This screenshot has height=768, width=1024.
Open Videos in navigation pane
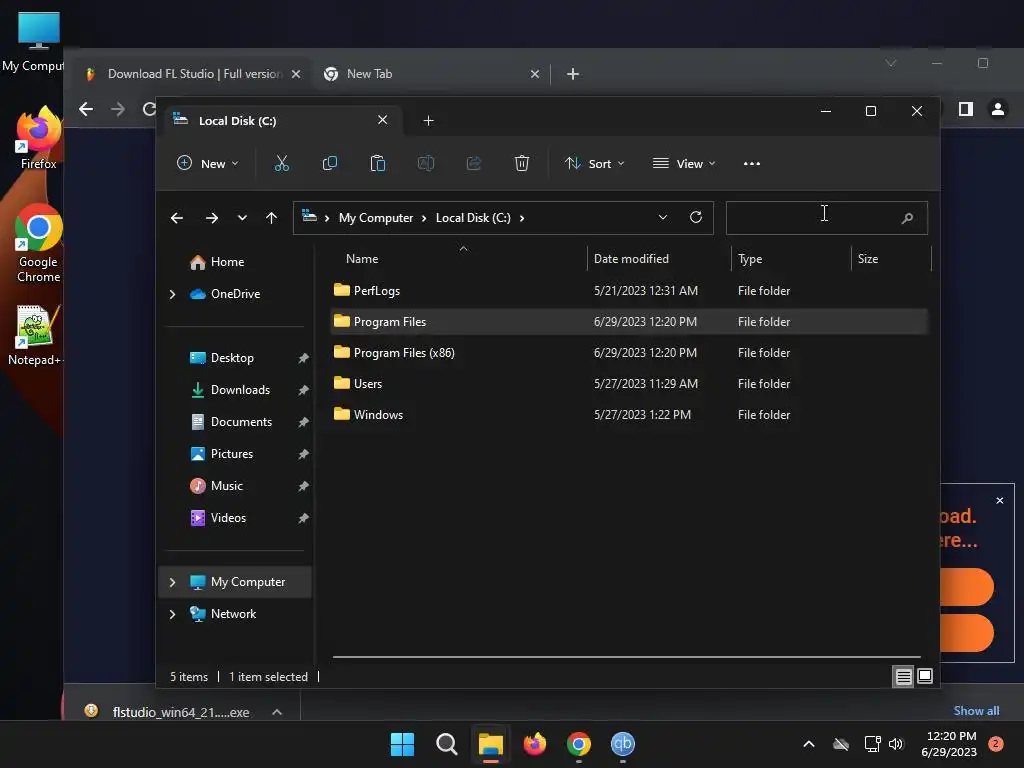pyautogui.click(x=228, y=518)
